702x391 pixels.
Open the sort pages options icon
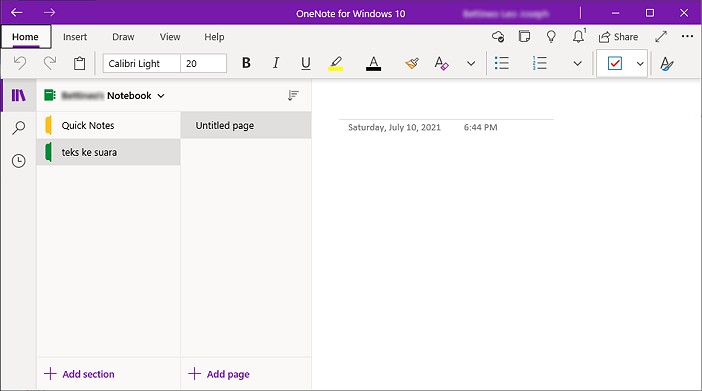tap(293, 95)
